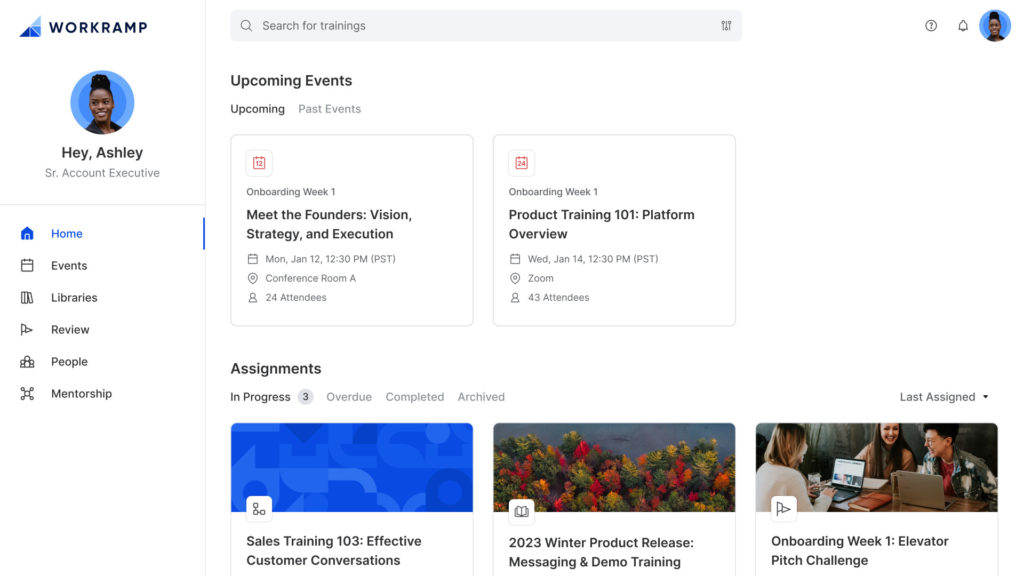Open the help question mark icon
The height and width of the screenshot is (576, 1024).
931,25
